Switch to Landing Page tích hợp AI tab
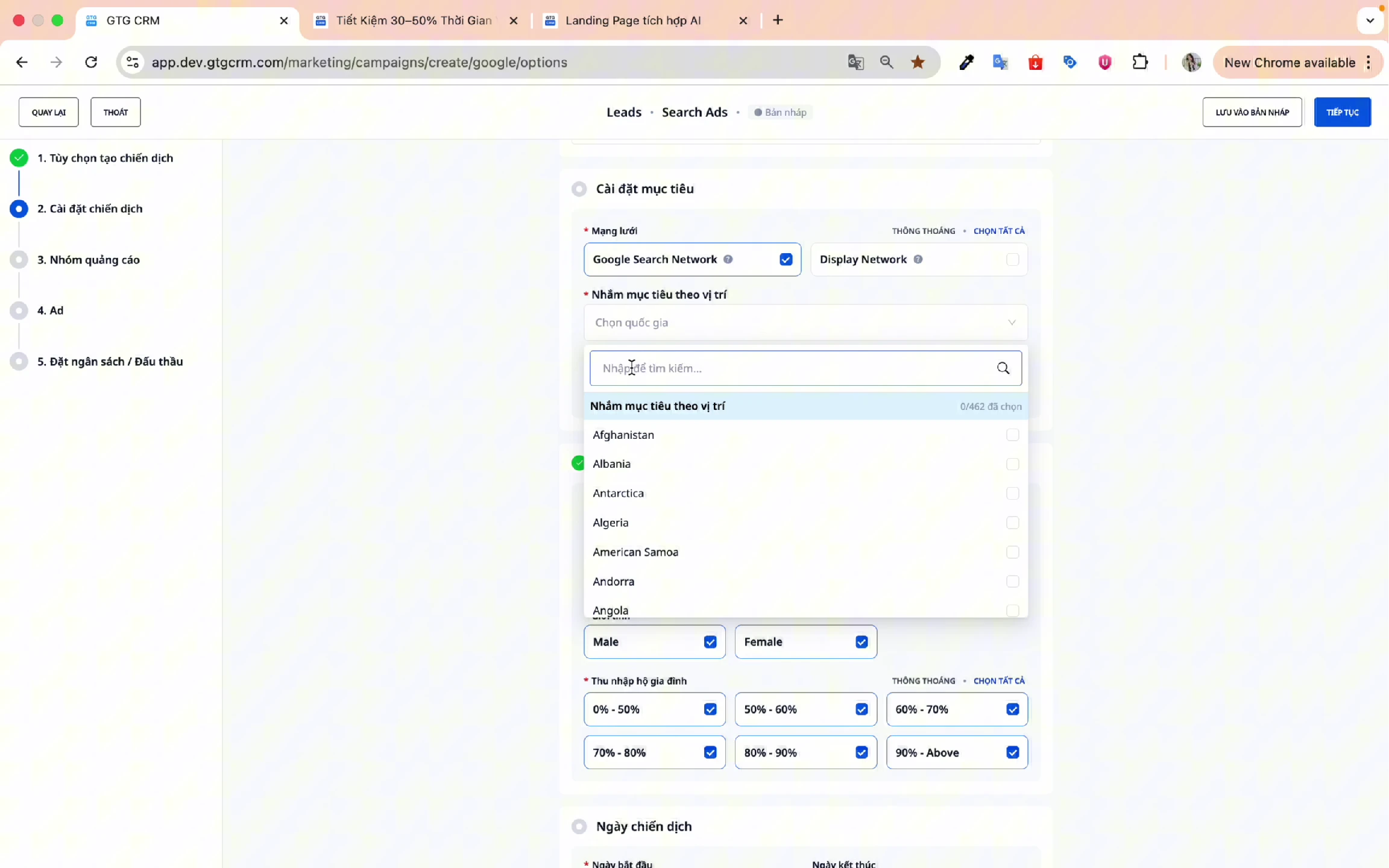 click(633, 20)
